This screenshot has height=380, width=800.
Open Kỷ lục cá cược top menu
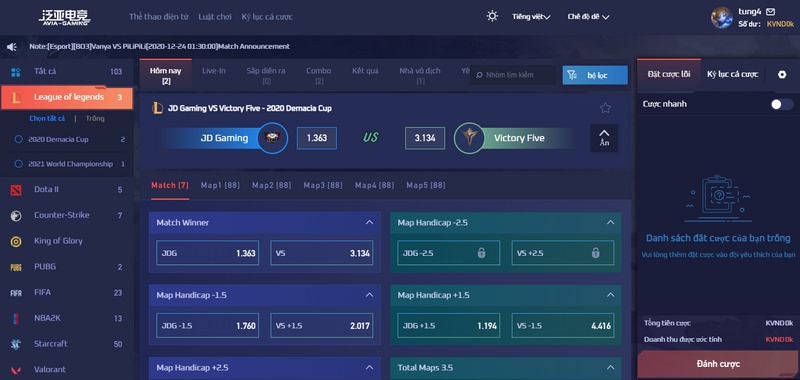tap(267, 17)
